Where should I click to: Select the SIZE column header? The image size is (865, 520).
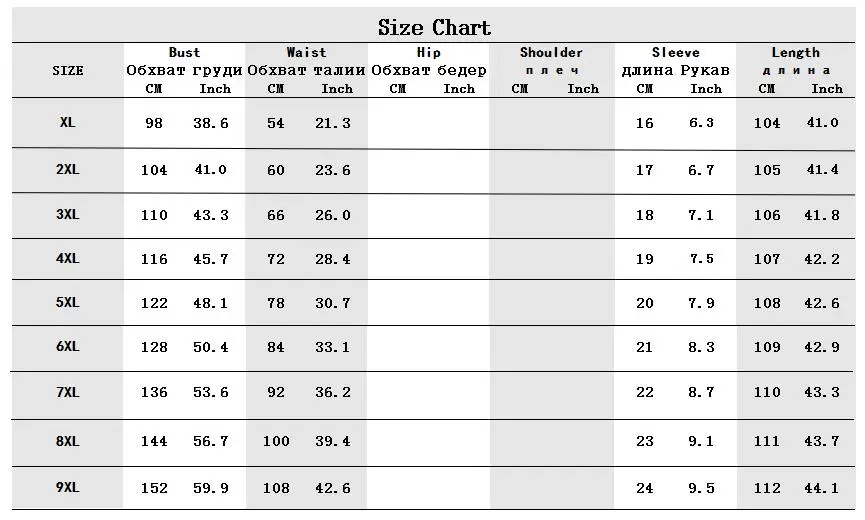[68, 71]
